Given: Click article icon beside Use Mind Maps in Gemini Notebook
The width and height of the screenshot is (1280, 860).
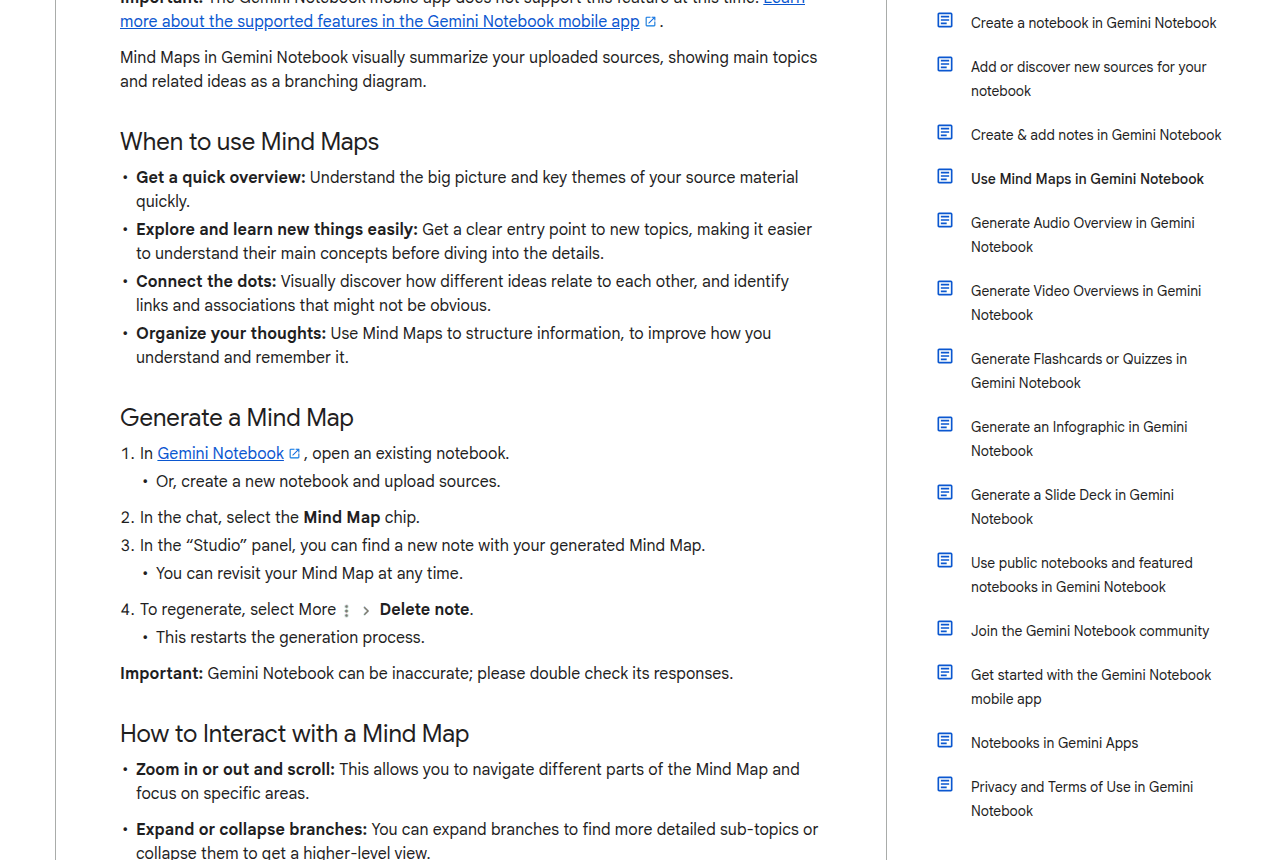Looking at the screenshot, I should [945, 176].
